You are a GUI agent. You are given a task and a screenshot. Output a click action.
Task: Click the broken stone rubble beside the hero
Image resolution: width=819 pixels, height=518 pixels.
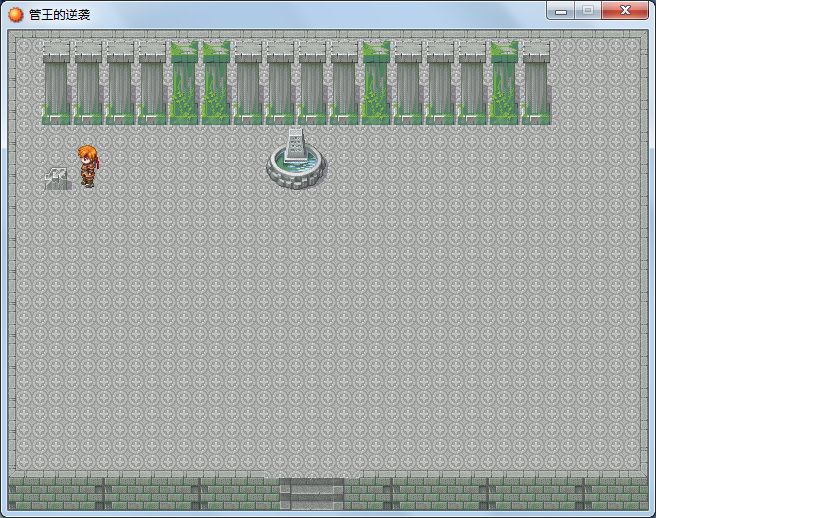[x=56, y=178]
